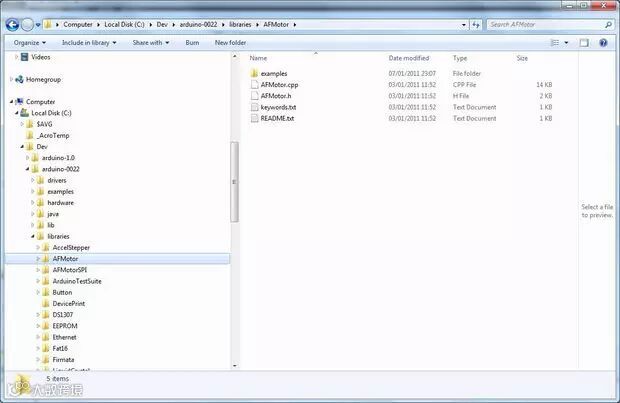Click the Computer icon in navigation tree
Viewport: 620px width, 403px height.
click(x=19, y=102)
